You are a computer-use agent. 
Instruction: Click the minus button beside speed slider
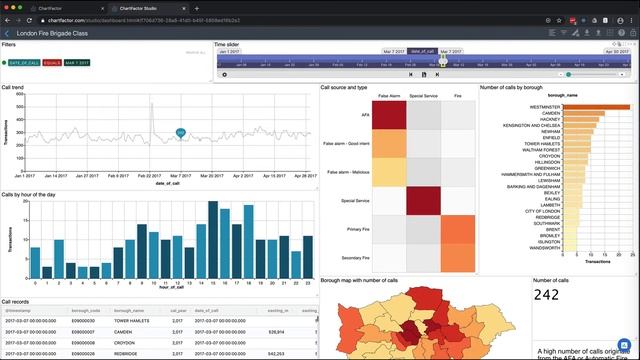click(561, 75)
